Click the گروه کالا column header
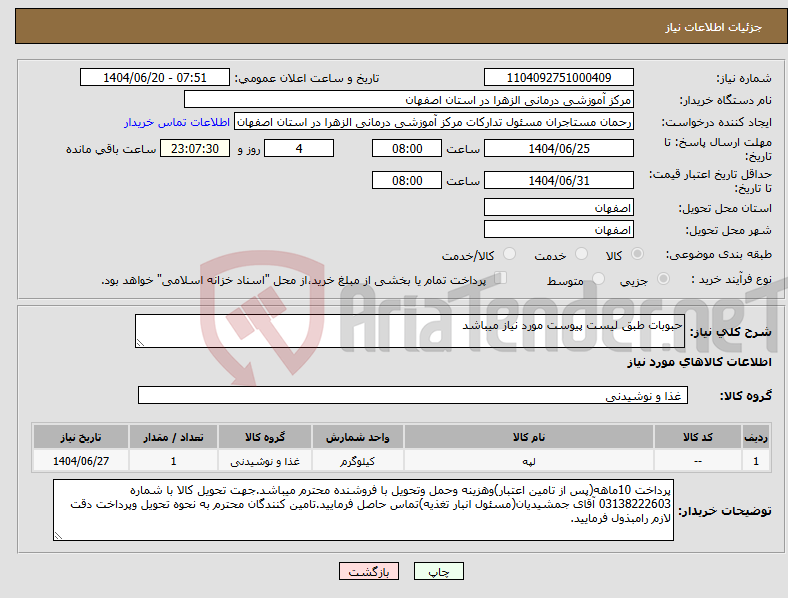788x598 pixels. (x=265, y=437)
